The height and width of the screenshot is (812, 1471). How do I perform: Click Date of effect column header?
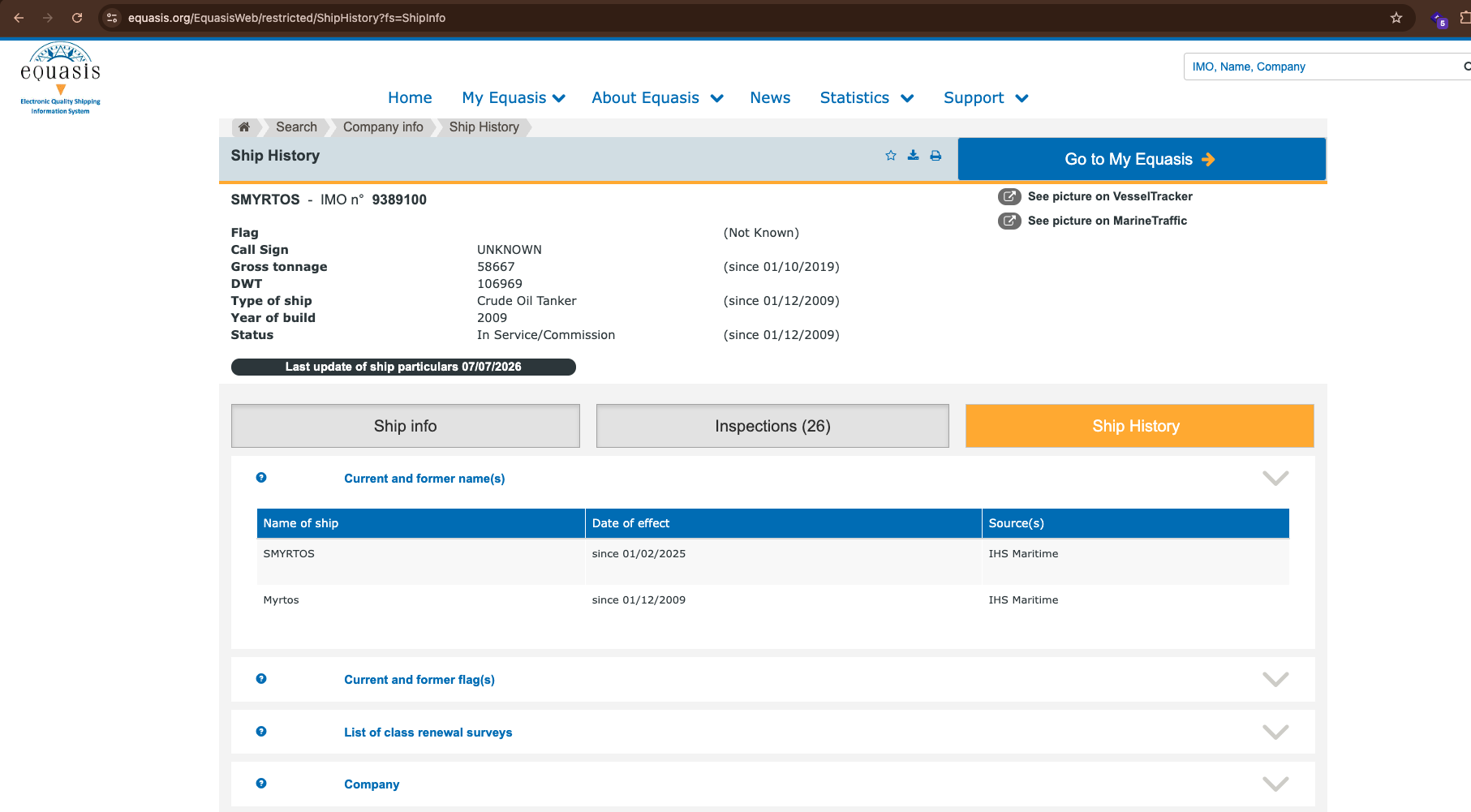[784, 523]
